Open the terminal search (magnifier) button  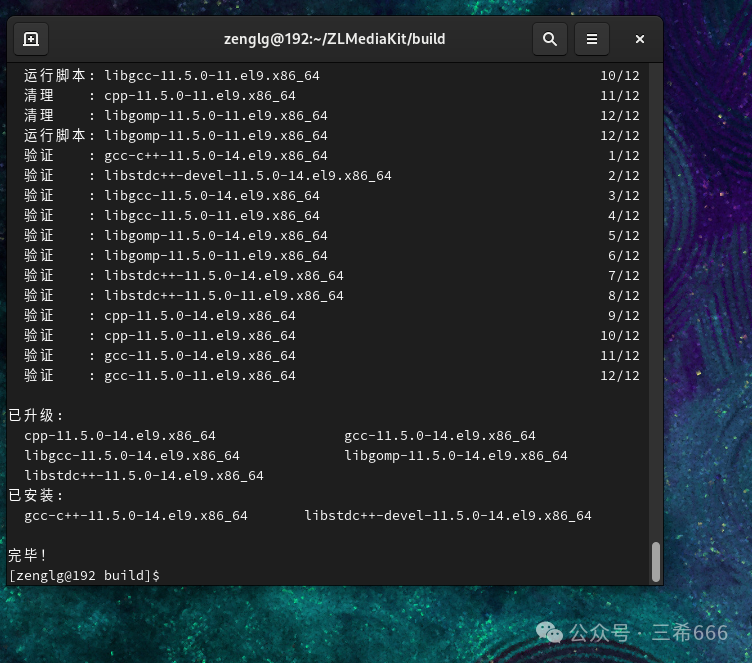pyautogui.click(x=549, y=39)
